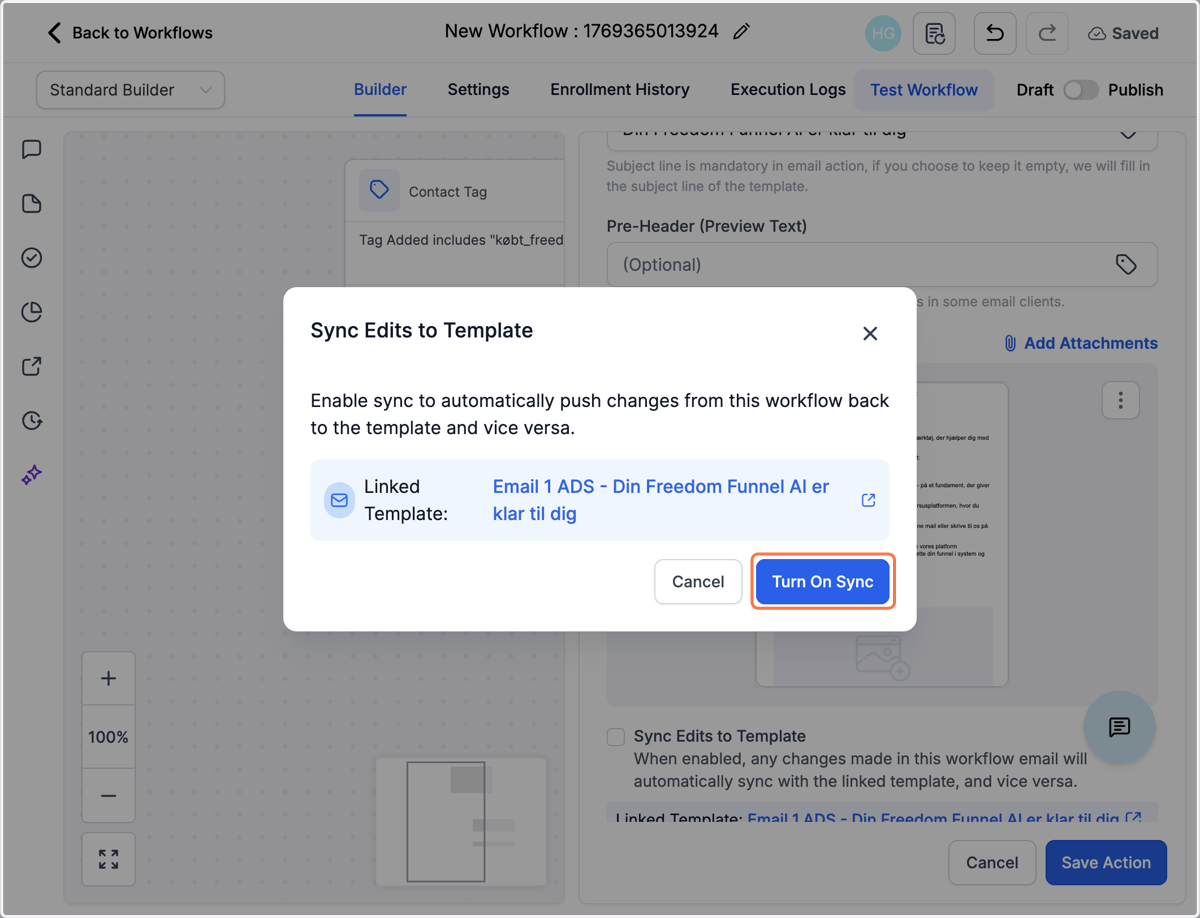1200x918 pixels.
Task: Open the external link sidebar icon
Action: (32, 366)
